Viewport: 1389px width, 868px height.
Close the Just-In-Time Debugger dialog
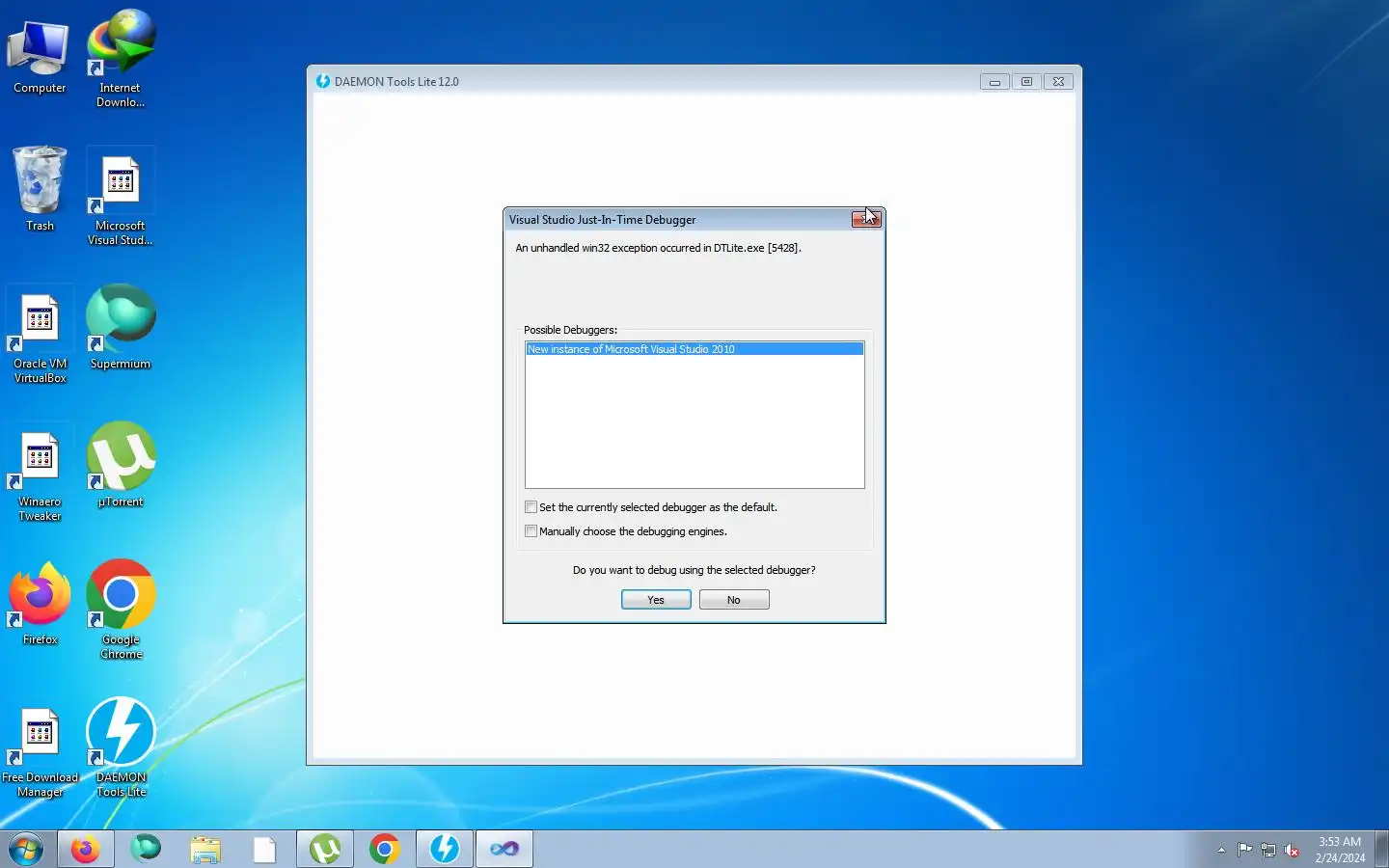[866, 220]
